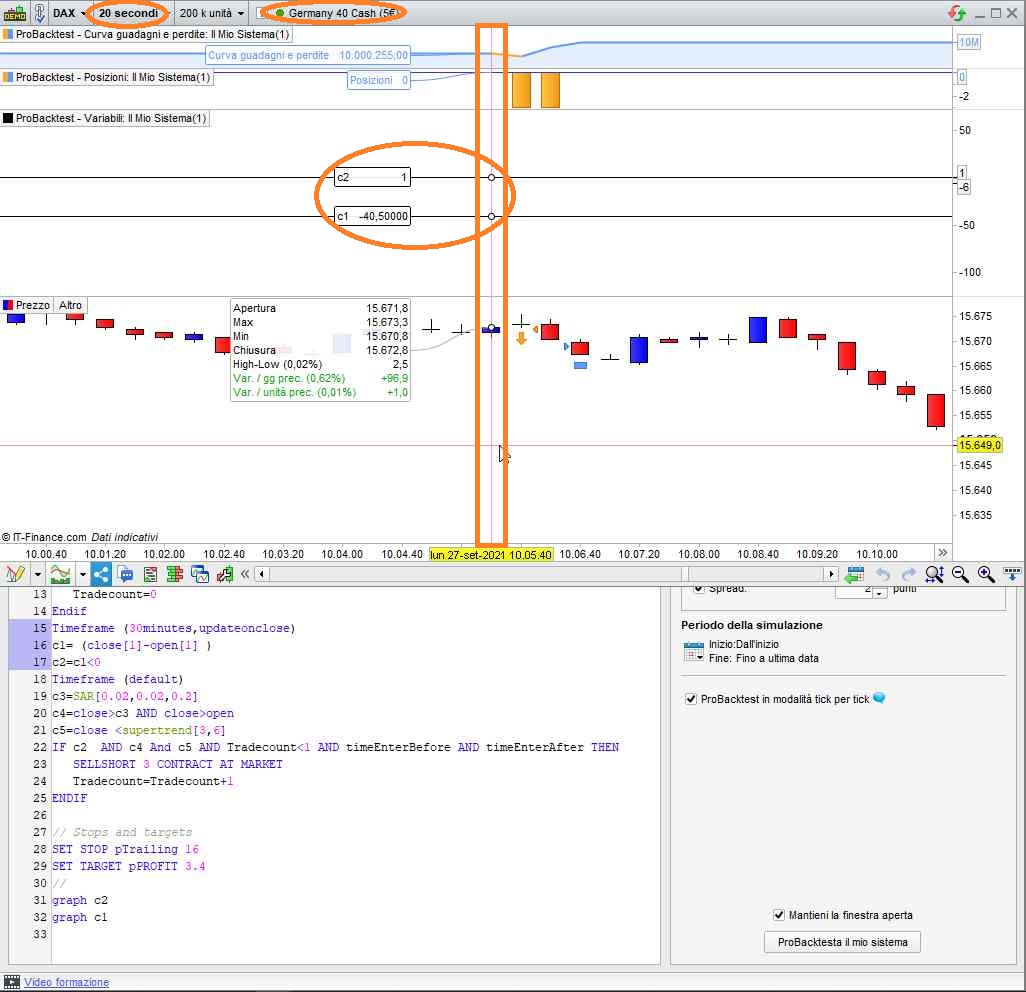
Task: Click code line c3=SAR[0.02,0.02,0.2]
Action: [x=124, y=696]
